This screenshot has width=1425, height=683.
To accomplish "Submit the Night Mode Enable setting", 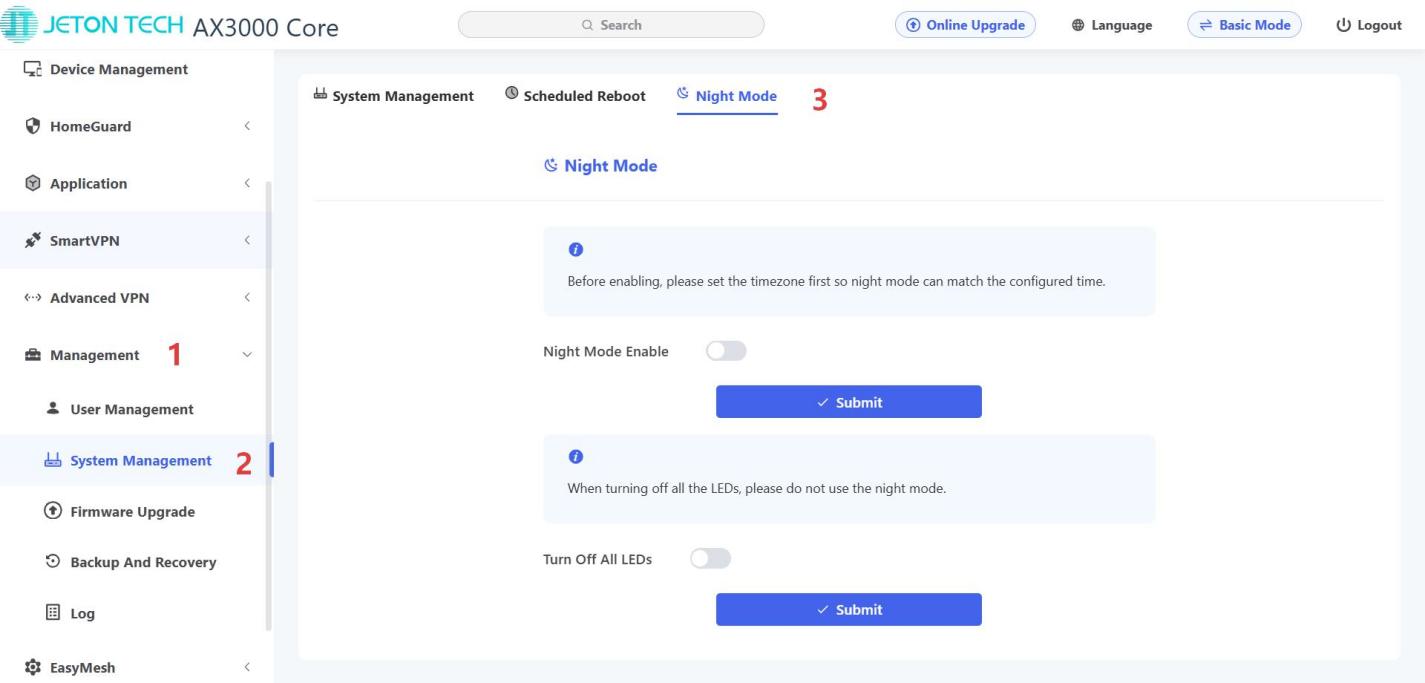I will (849, 402).
